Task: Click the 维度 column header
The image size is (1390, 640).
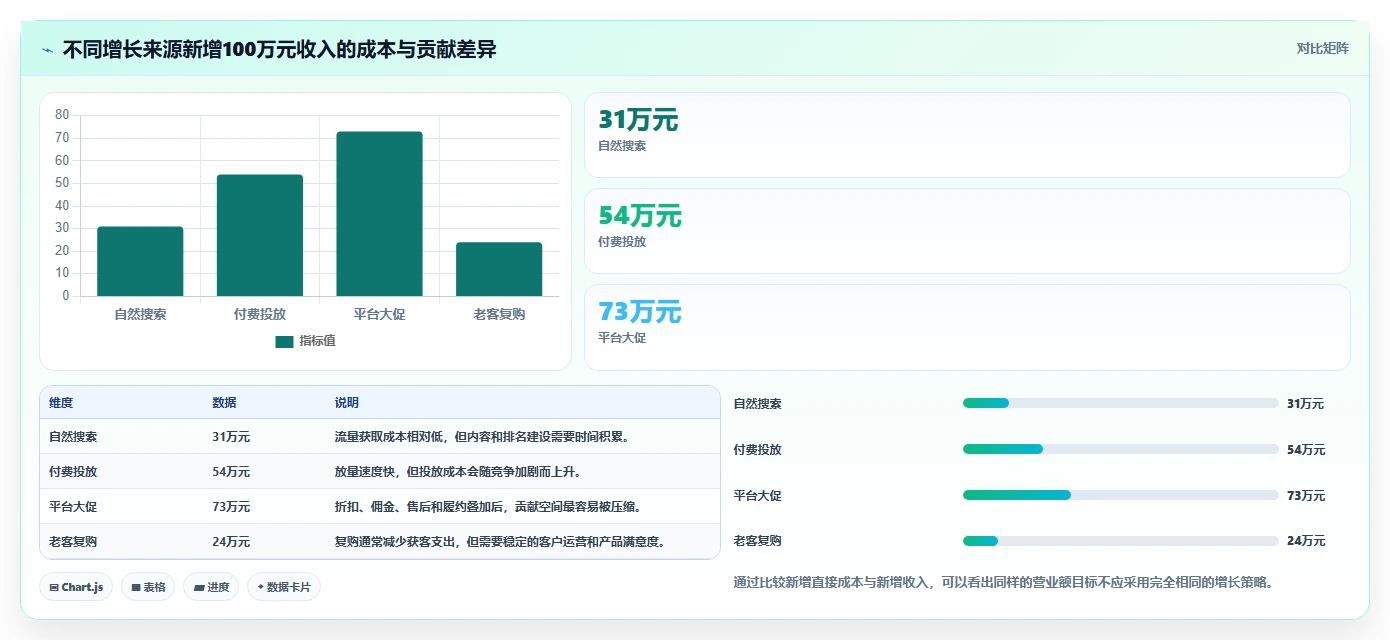Action: (x=61, y=403)
